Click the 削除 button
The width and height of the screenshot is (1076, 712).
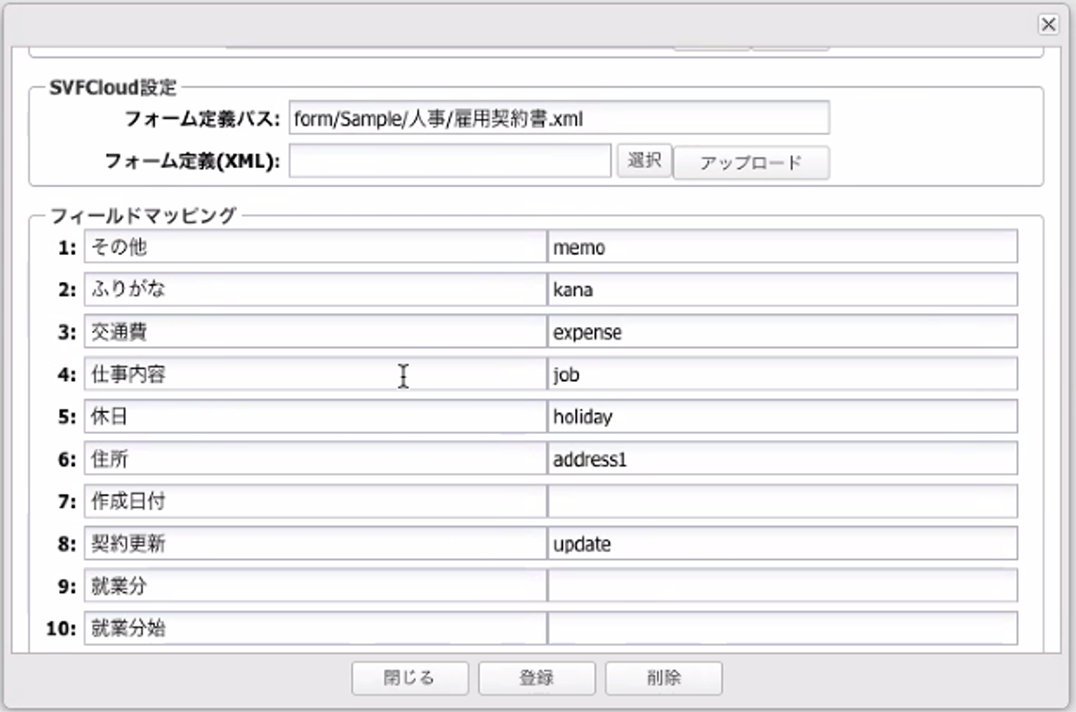coord(663,677)
